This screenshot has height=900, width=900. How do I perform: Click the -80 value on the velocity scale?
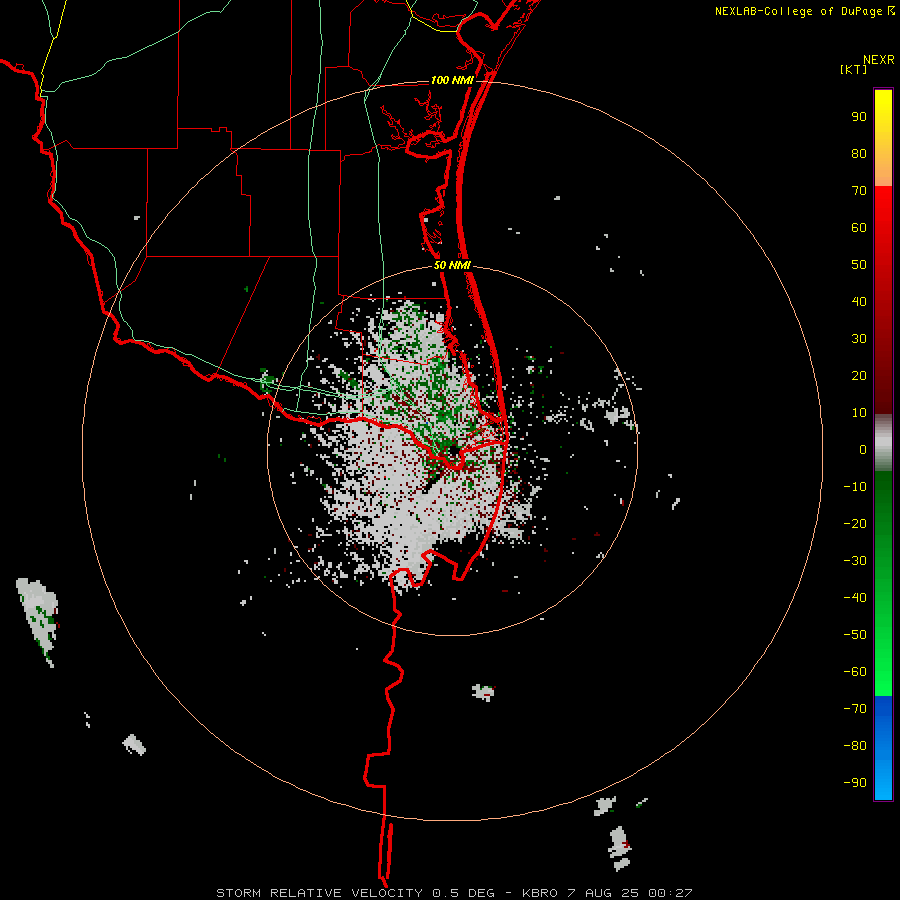pyautogui.click(x=855, y=746)
